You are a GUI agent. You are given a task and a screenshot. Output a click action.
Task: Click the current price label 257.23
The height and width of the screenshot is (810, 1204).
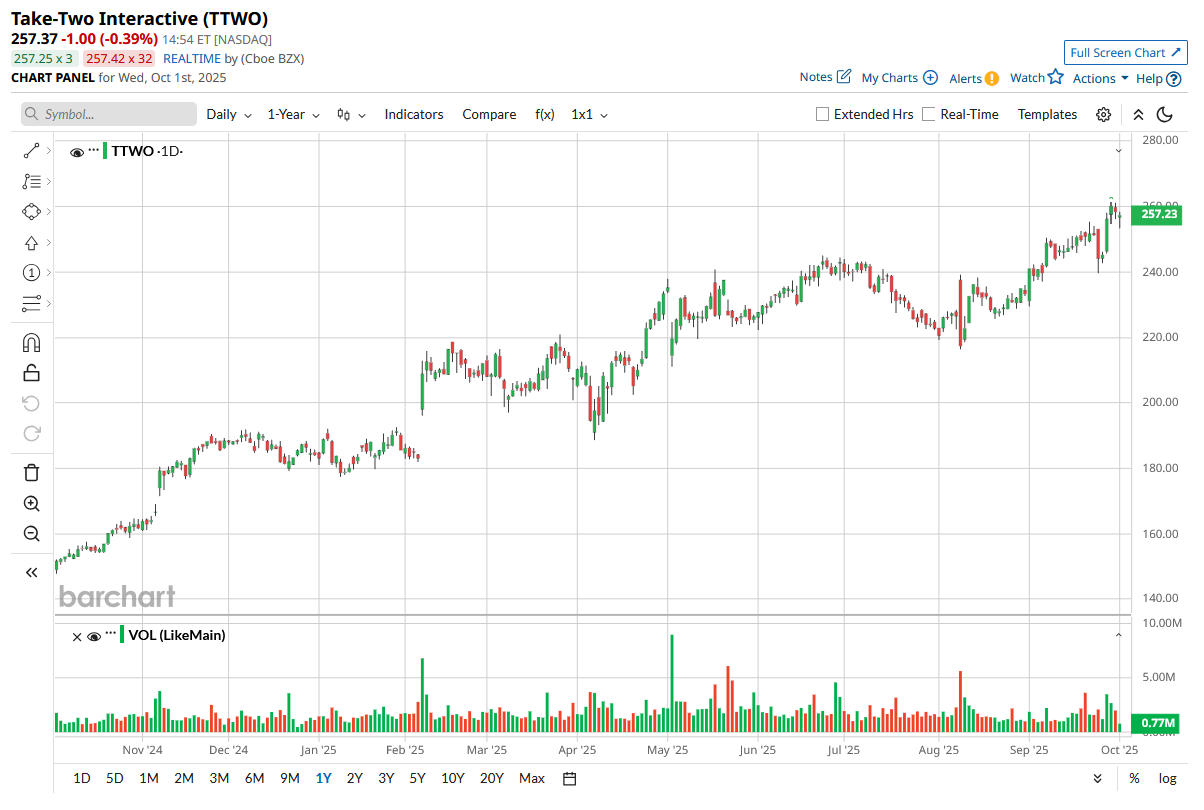pyautogui.click(x=1156, y=214)
